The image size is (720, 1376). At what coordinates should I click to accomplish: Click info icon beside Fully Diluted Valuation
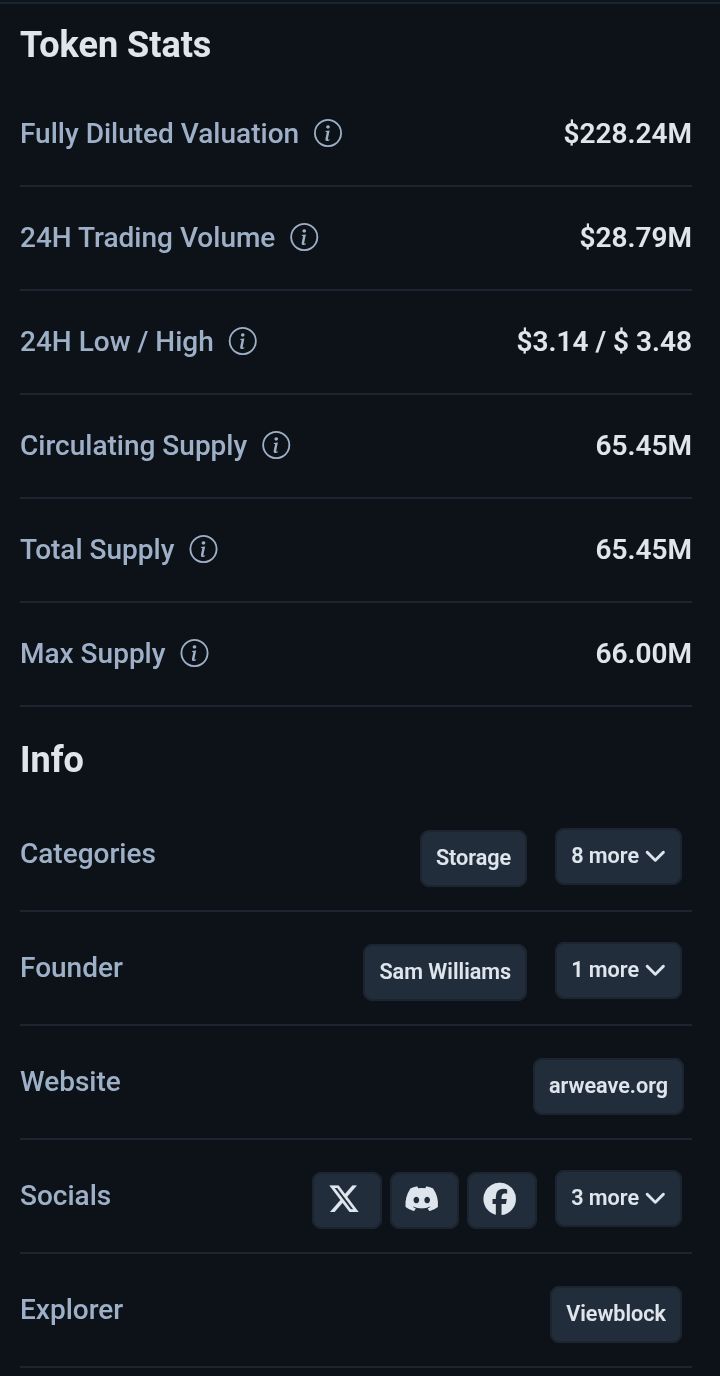pyautogui.click(x=328, y=133)
